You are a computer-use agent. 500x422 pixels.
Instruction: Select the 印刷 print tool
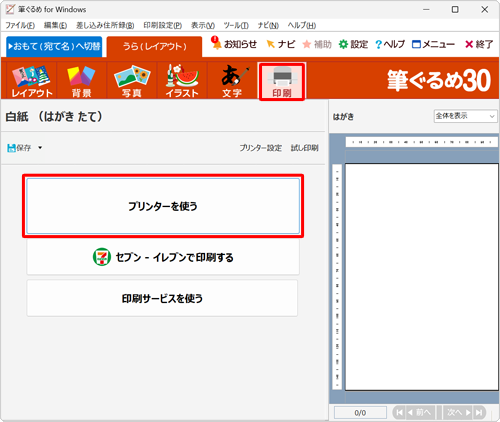(282, 81)
